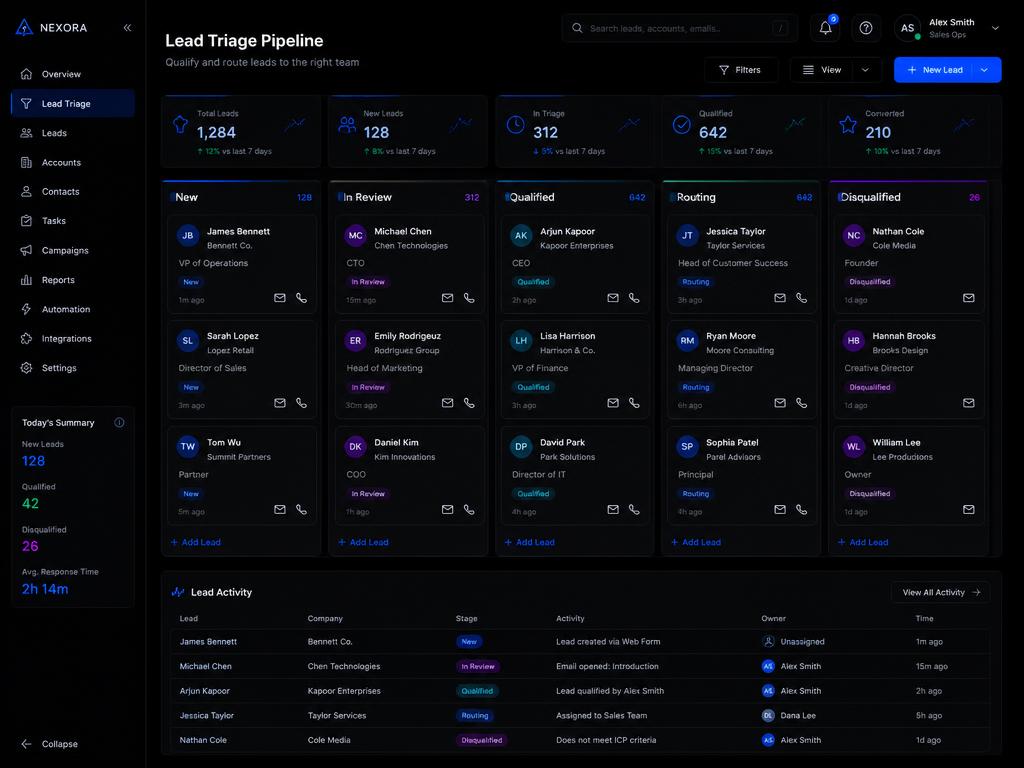Click the In Triage 312 stat card

(575, 131)
